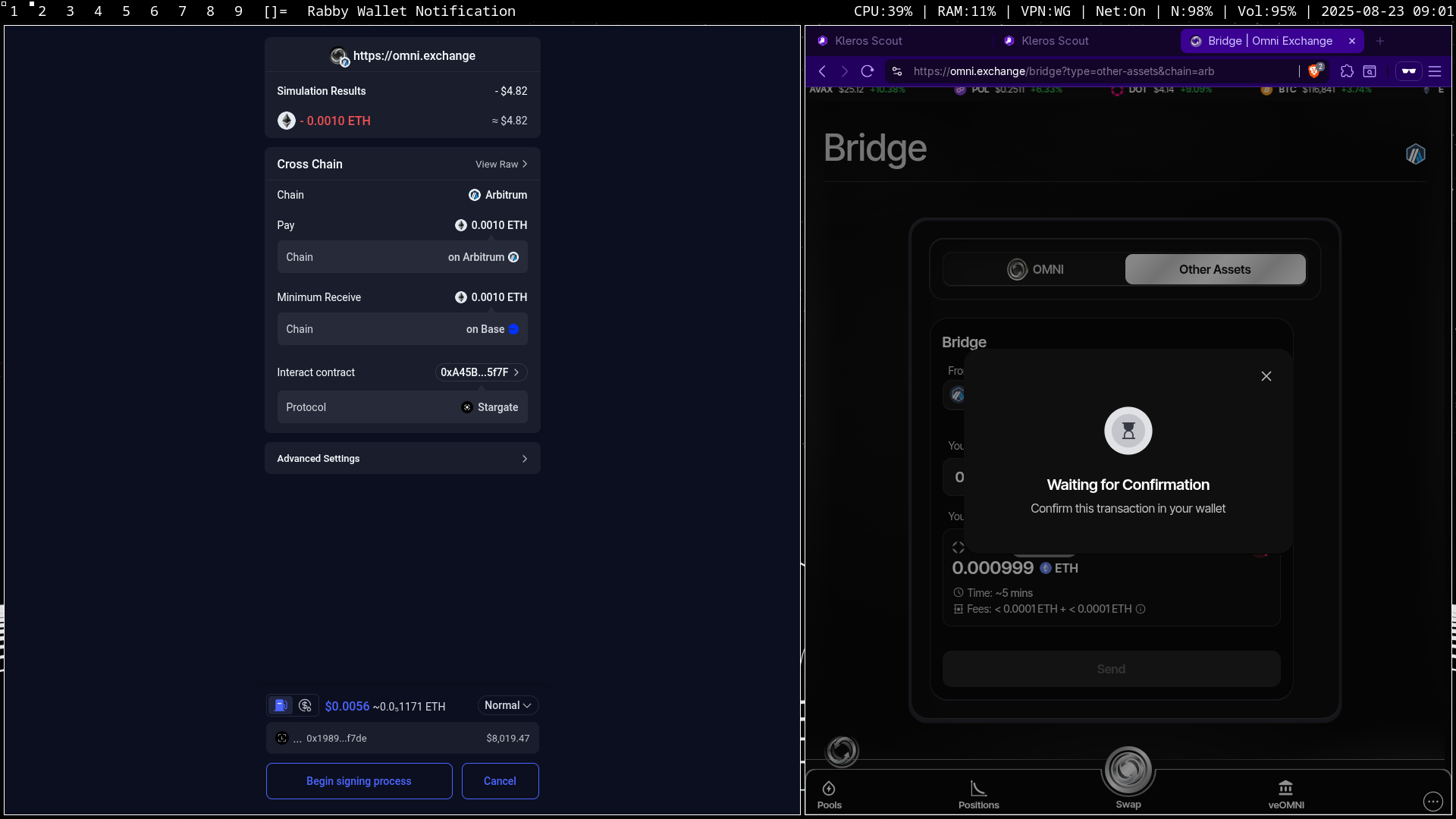
Task: Click the Stargate protocol icon
Action: click(x=467, y=407)
